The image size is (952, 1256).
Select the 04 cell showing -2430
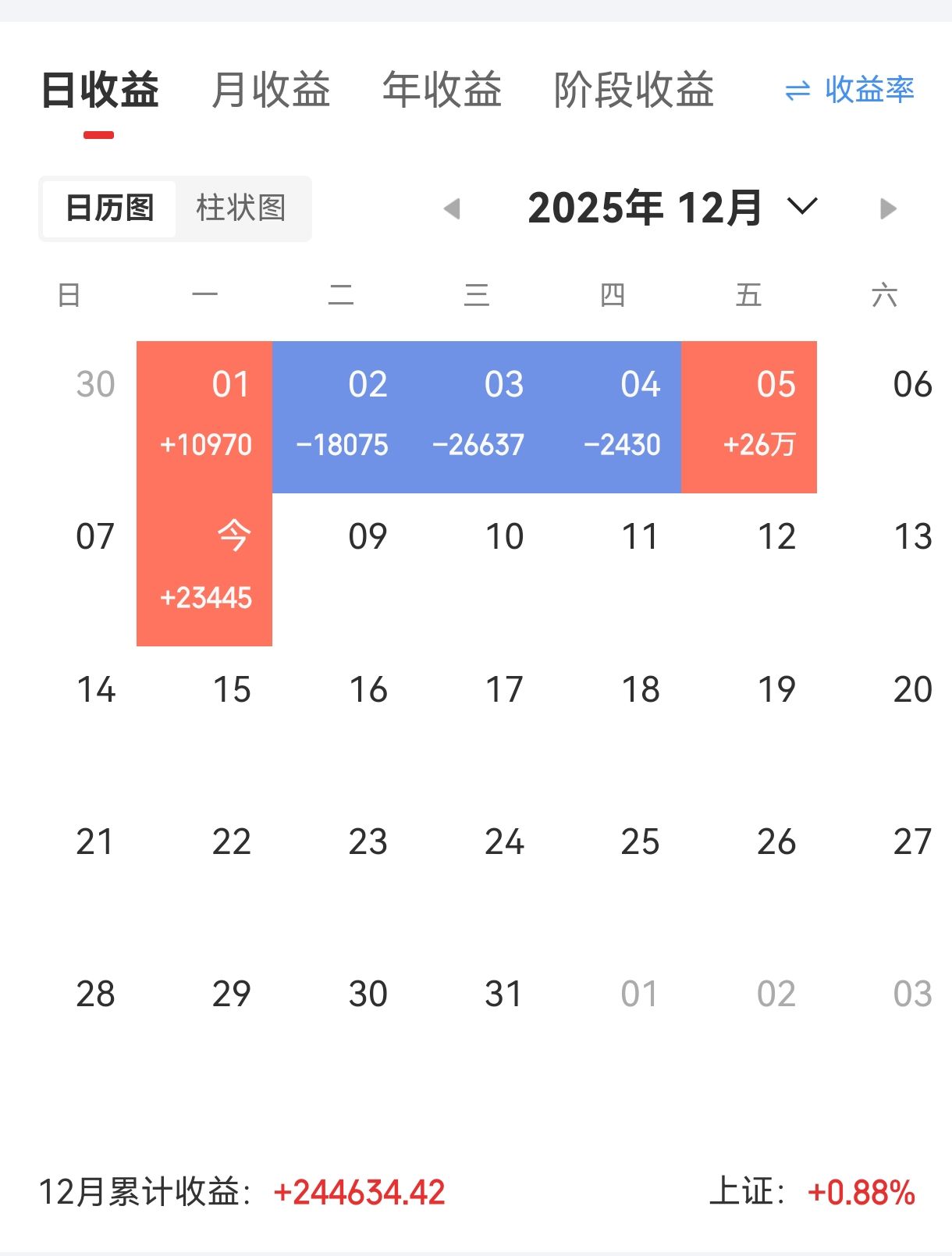coord(613,417)
